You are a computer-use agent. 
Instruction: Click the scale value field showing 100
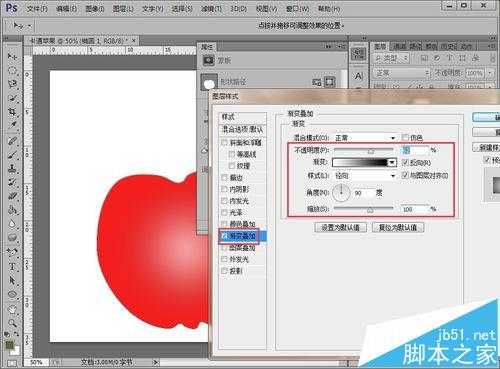coord(414,209)
